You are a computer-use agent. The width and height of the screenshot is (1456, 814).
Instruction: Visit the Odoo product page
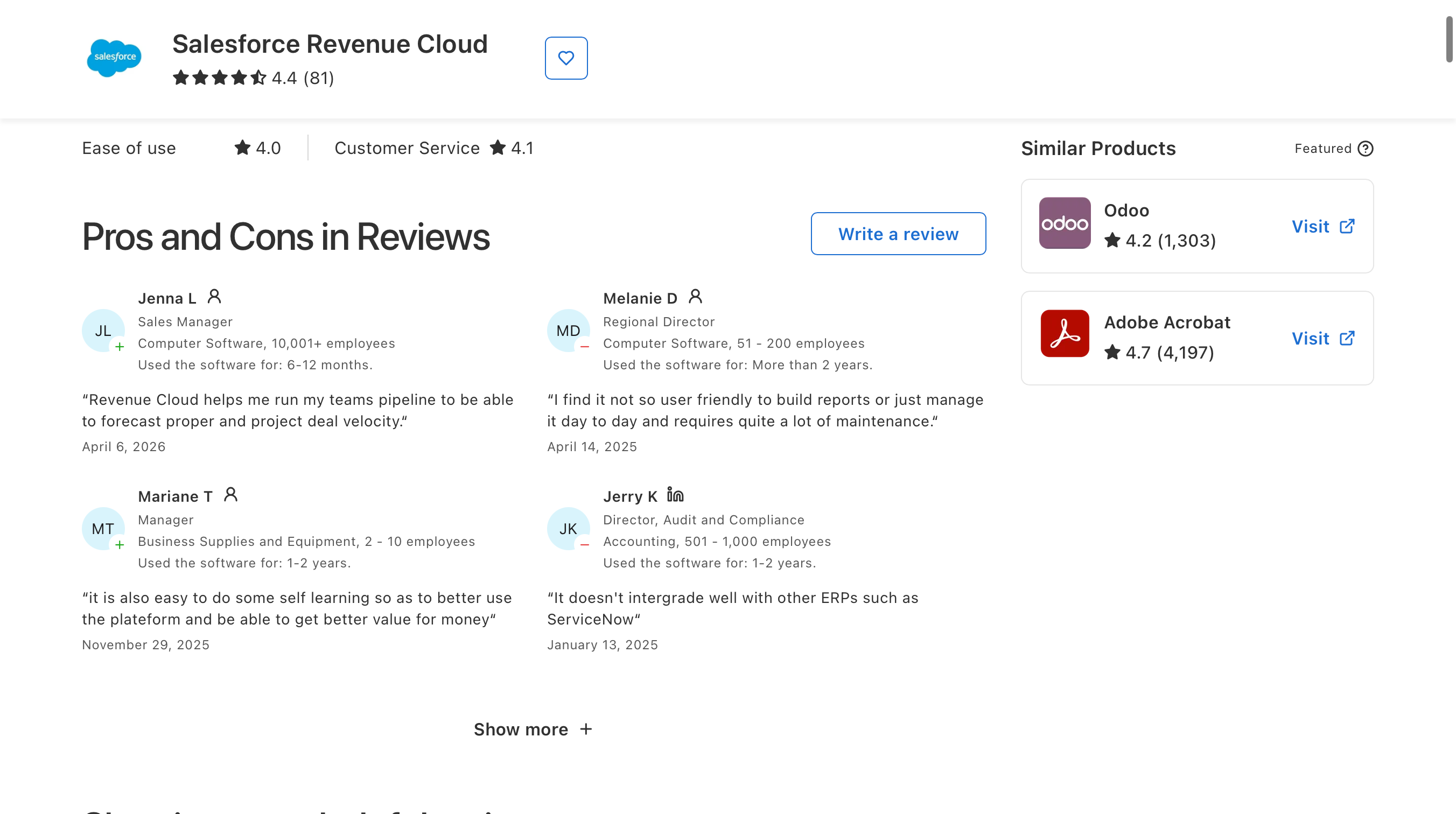[x=1324, y=226]
